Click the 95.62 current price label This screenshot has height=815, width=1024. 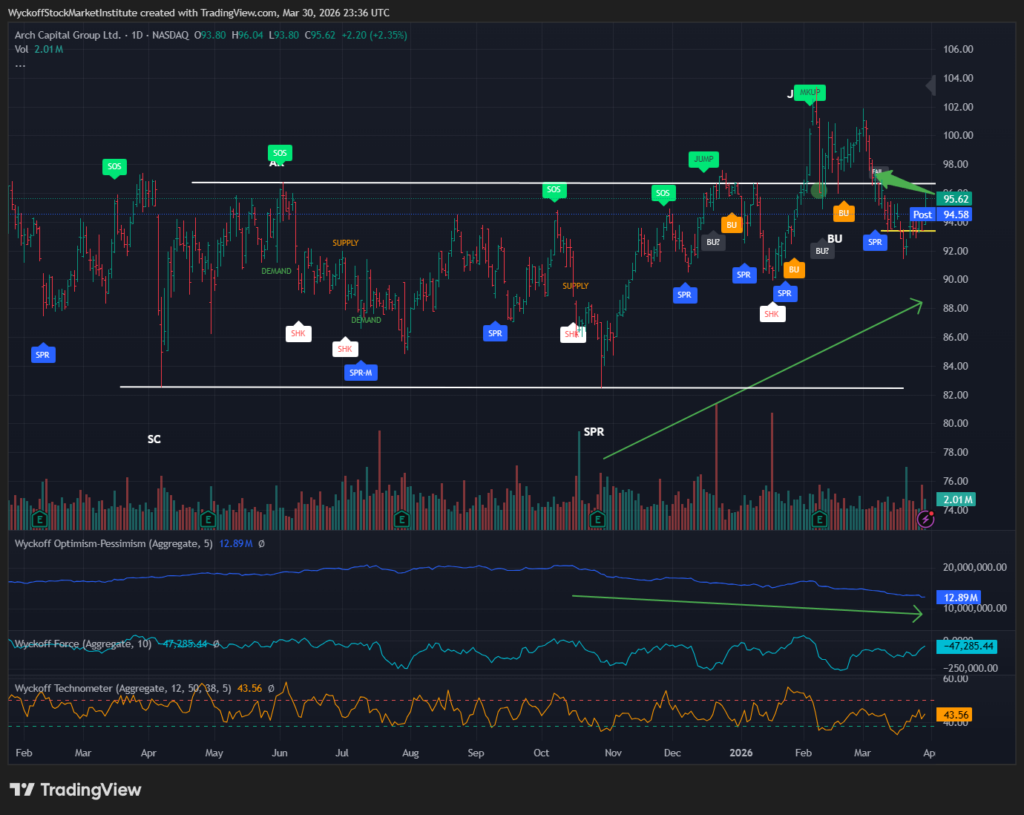958,198
